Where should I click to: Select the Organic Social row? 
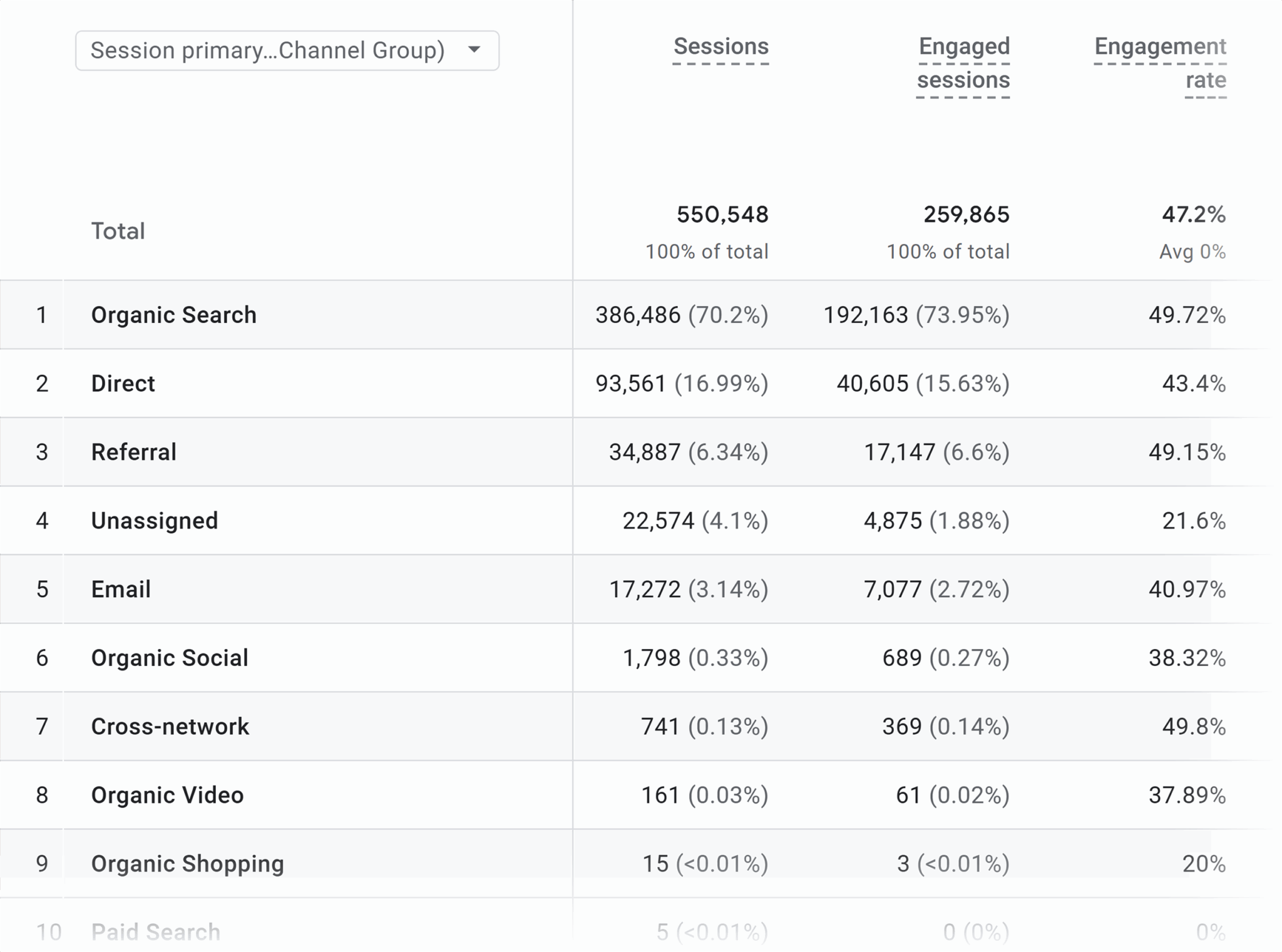pos(170,658)
